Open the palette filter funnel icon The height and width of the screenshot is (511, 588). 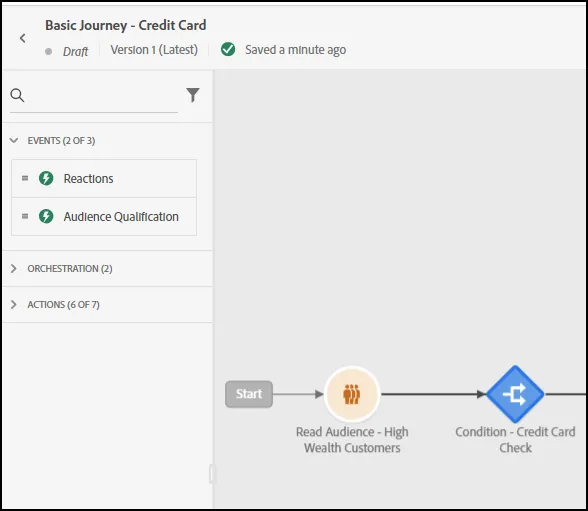point(193,95)
